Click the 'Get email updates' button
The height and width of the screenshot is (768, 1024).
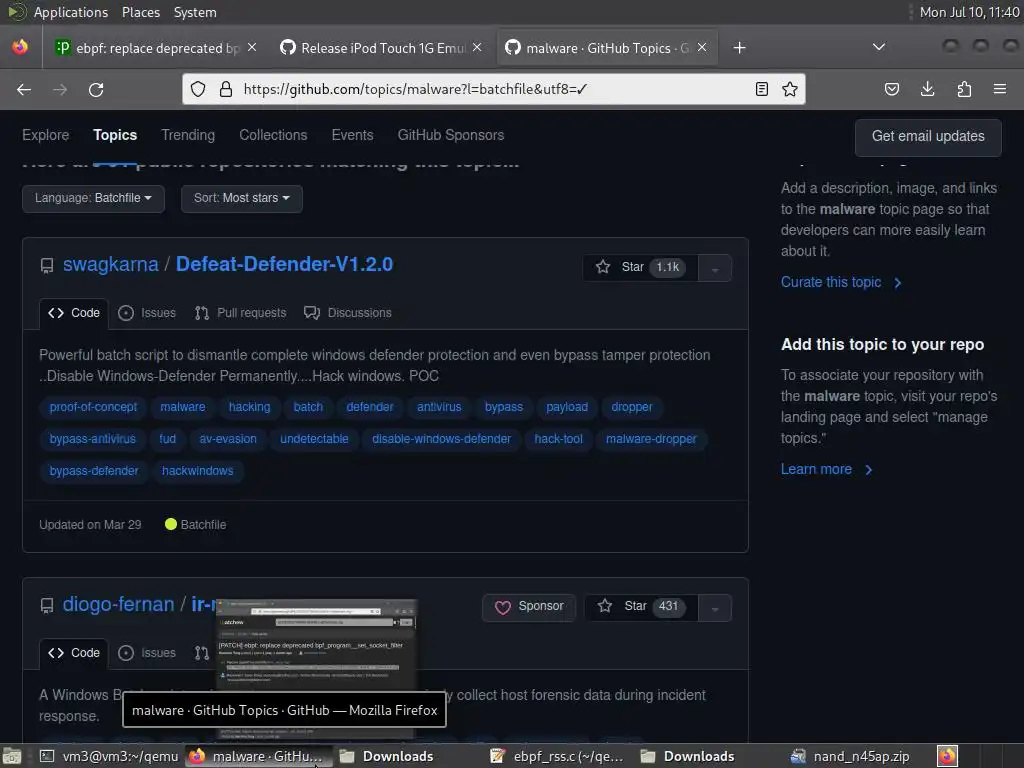click(927, 136)
